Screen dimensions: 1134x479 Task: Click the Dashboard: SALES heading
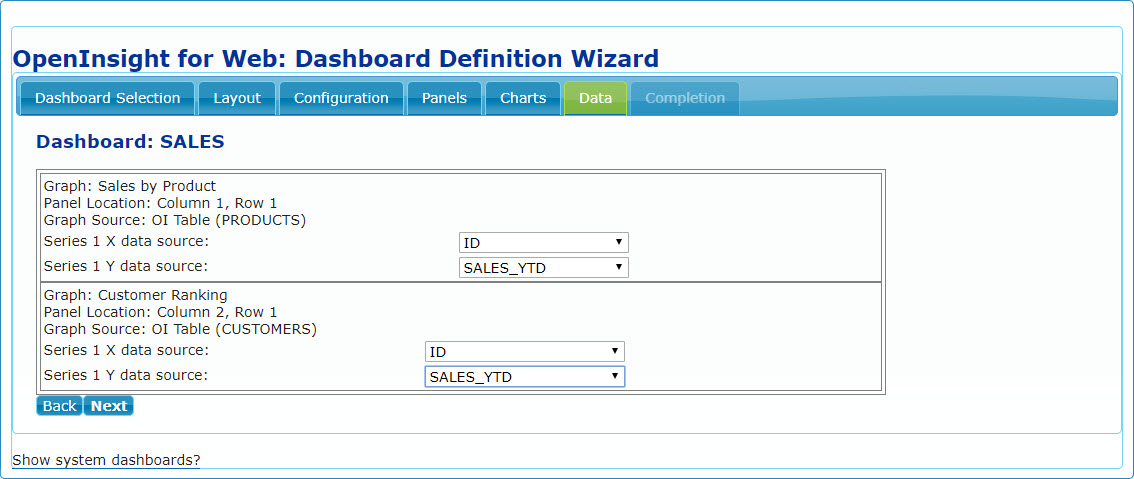pyautogui.click(x=130, y=142)
